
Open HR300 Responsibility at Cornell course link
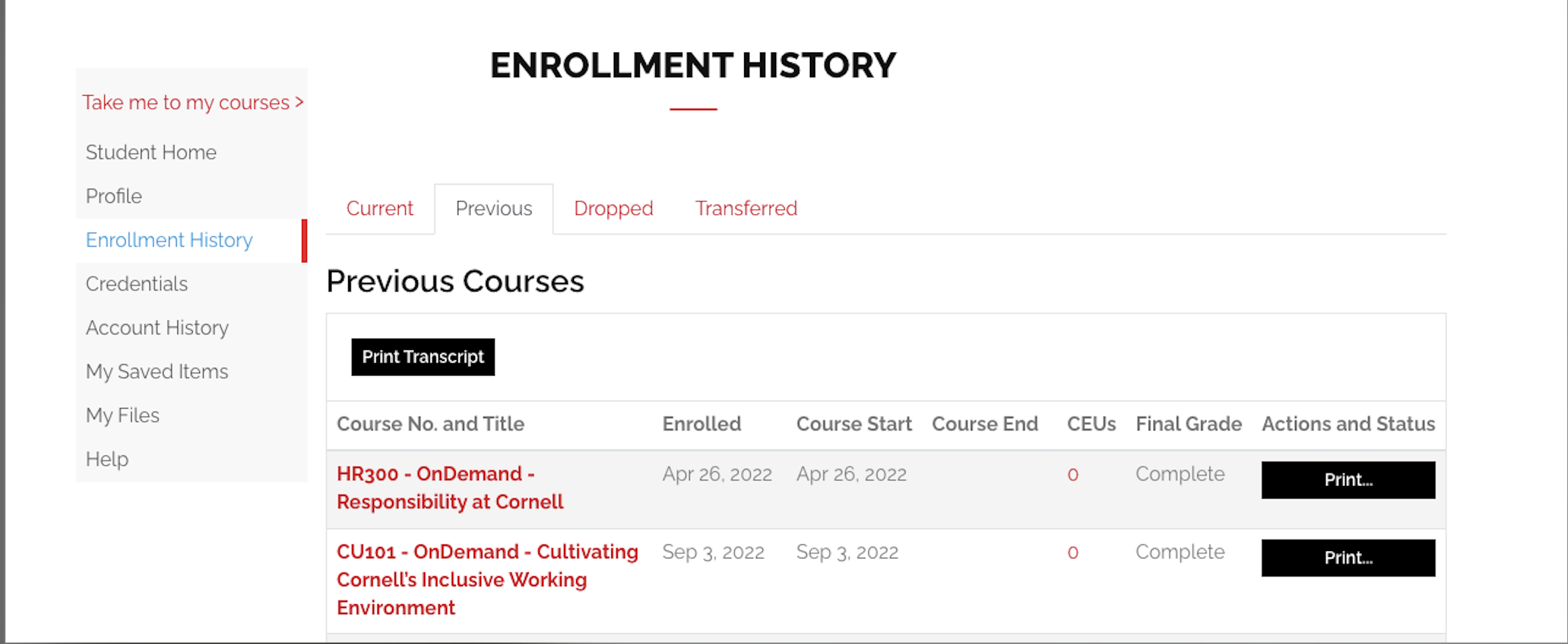coord(450,488)
